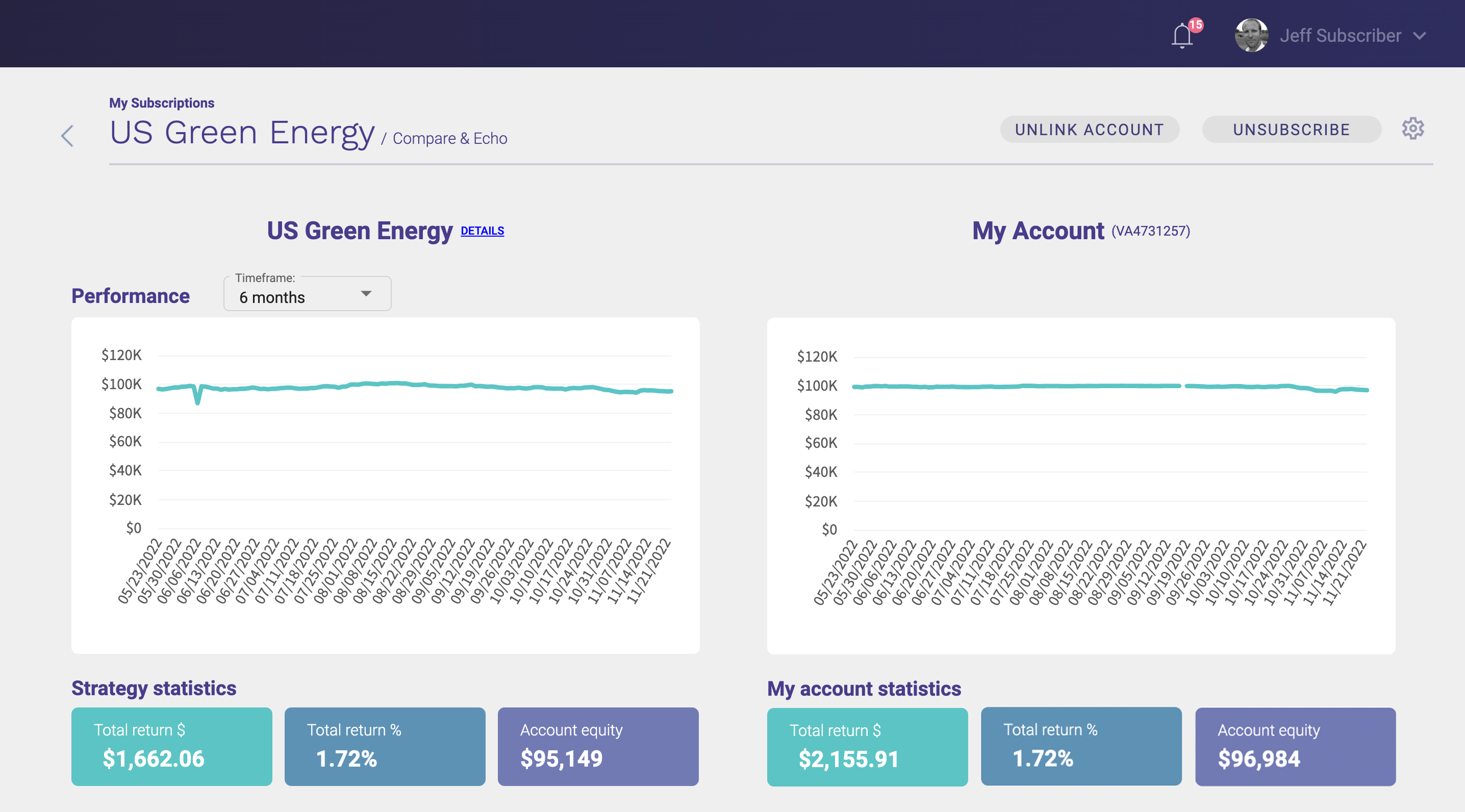Open the DETAILS link for US Green Energy
Screen dimensions: 1465x812
click(482, 231)
